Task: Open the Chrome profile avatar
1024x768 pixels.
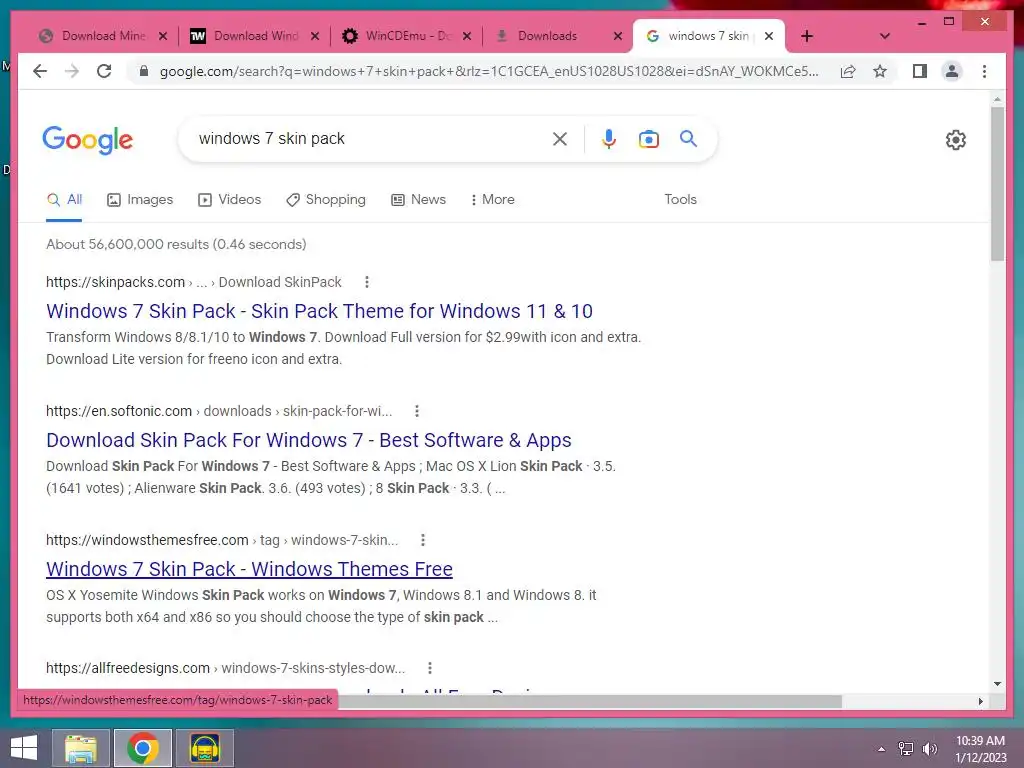Action: 952,71
